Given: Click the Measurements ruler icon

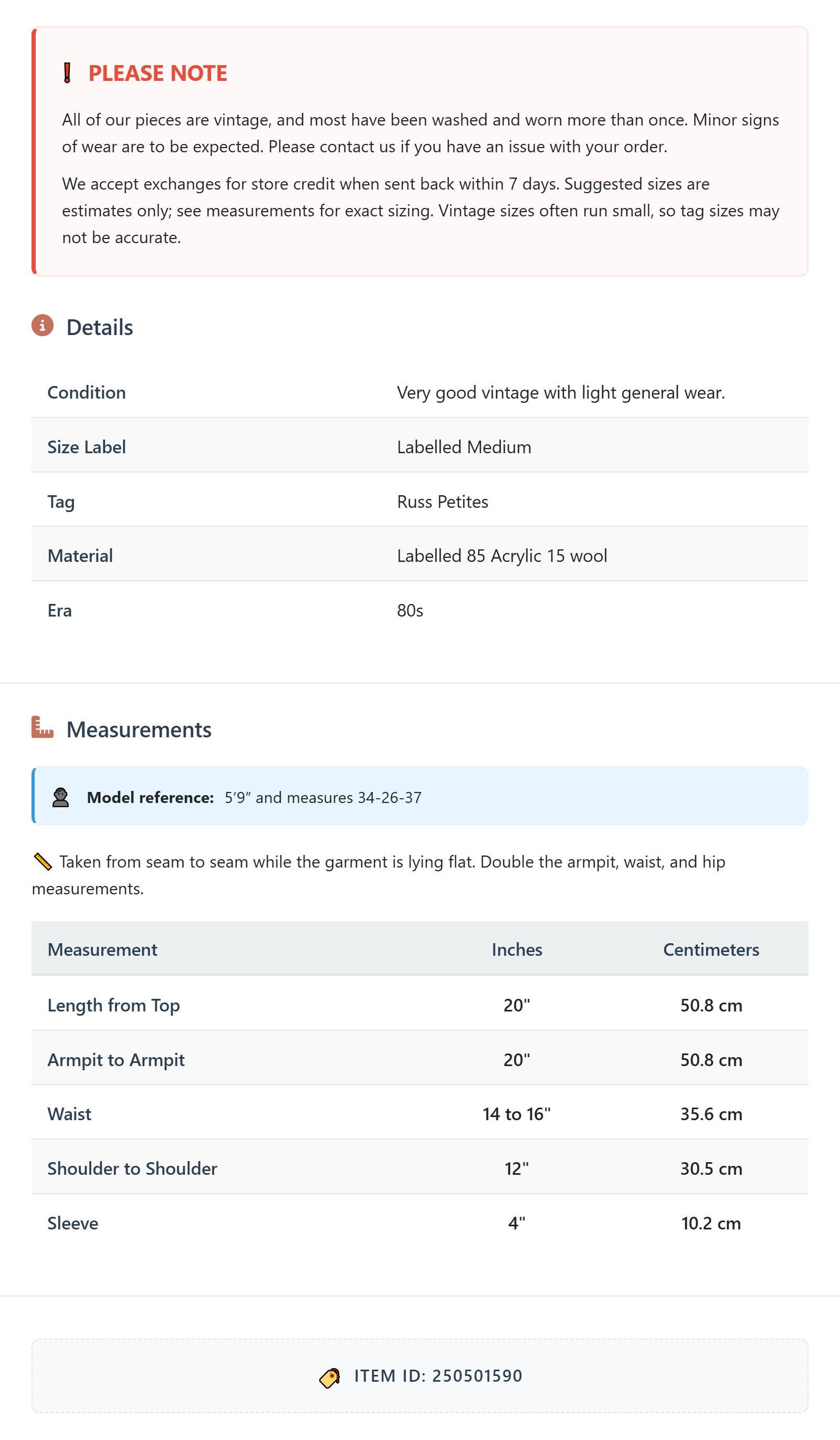Looking at the screenshot, I should tap(43, 727).
